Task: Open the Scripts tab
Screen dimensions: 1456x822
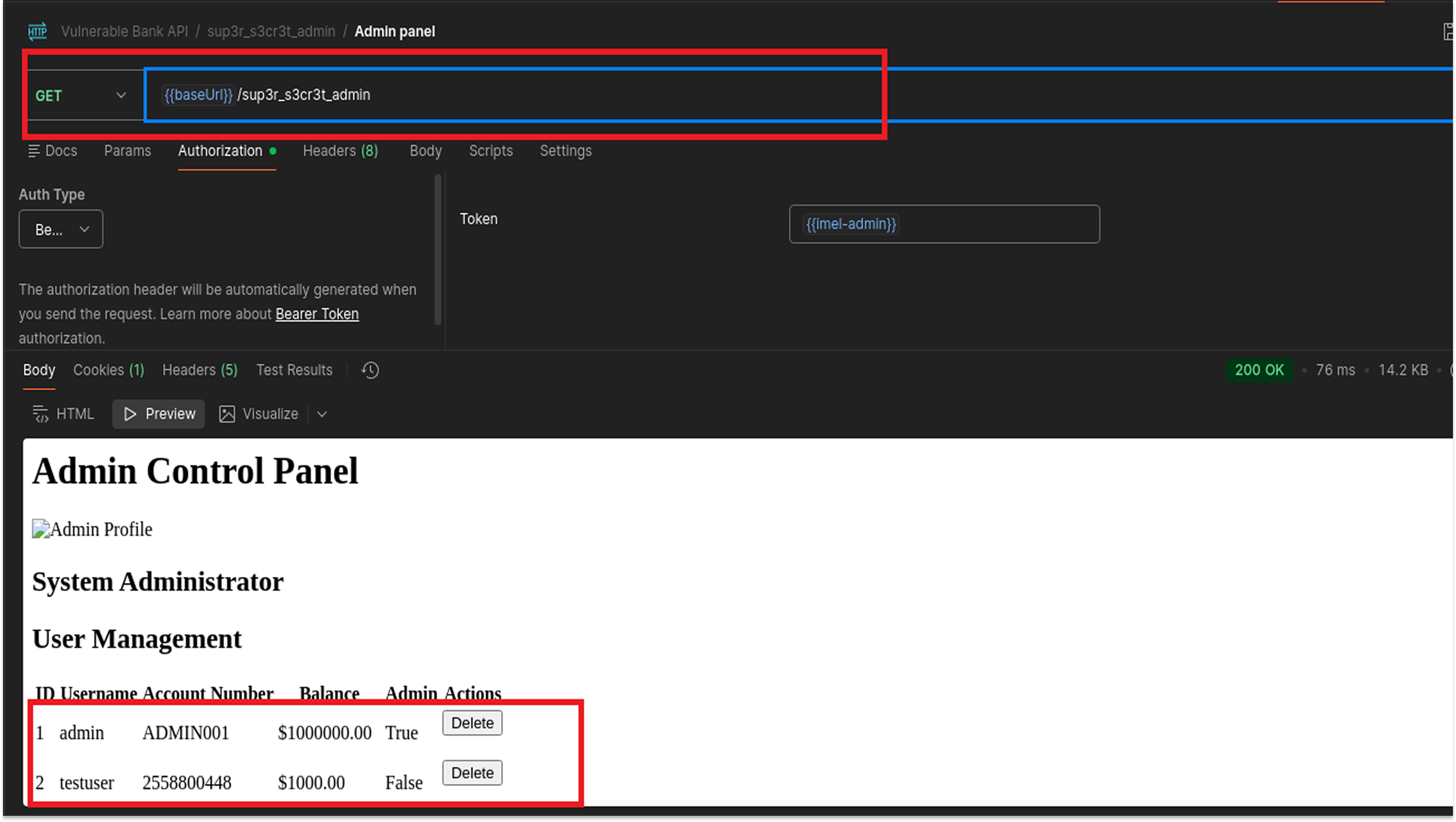Action: (490, 150)
